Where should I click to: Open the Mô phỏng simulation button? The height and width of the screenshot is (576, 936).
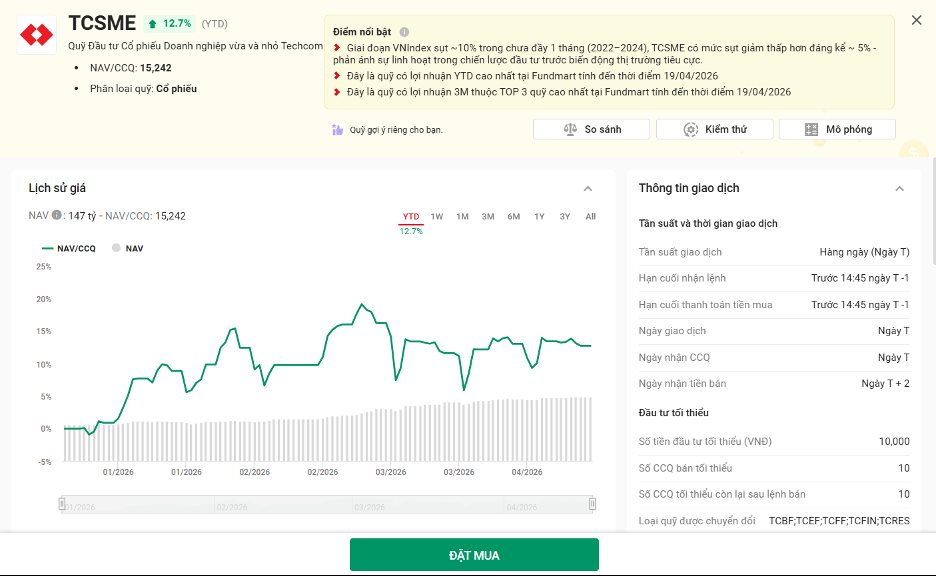coord(836,130)
